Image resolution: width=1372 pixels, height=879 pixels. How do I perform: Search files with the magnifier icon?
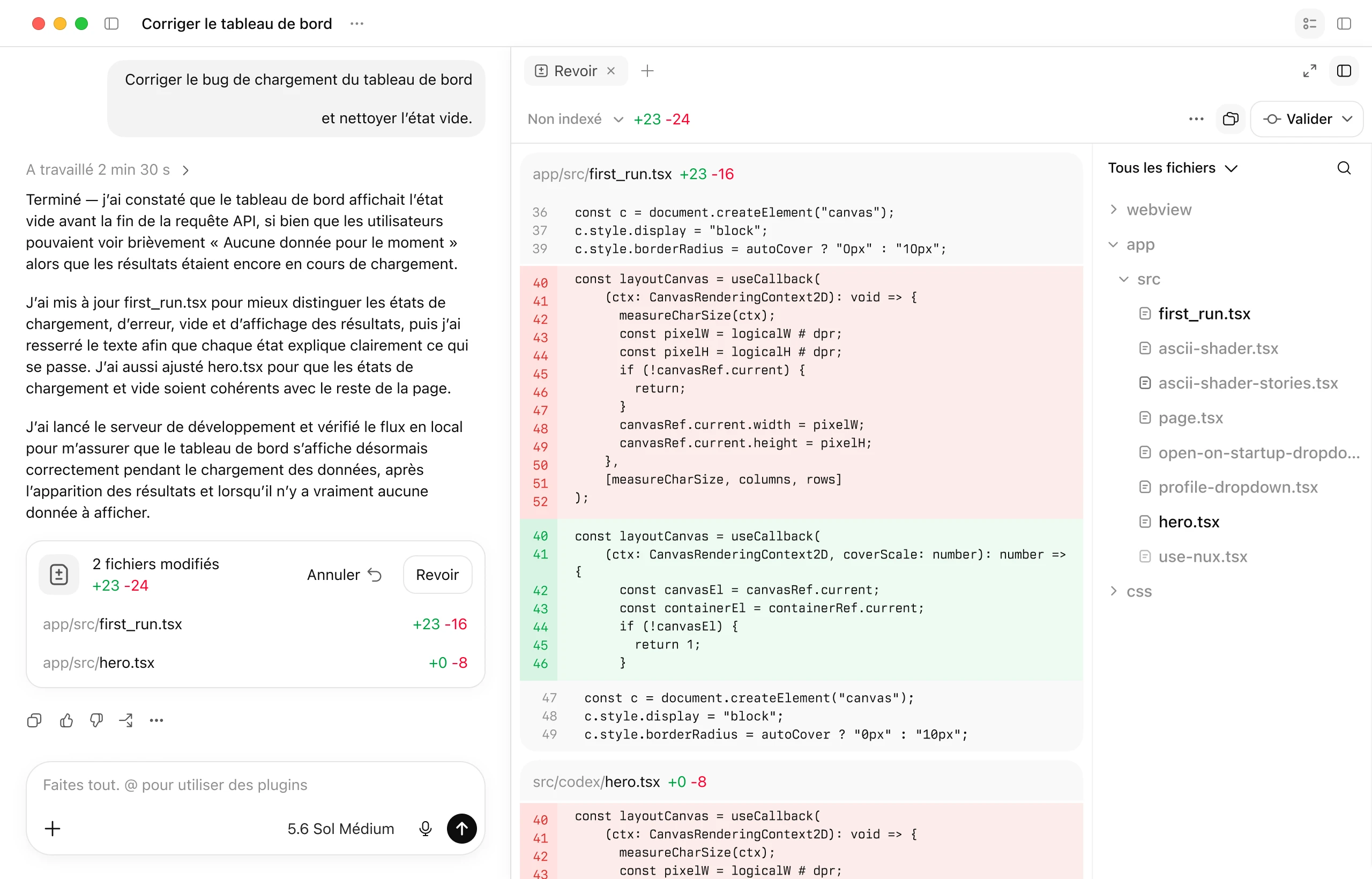tap(1344, 168)
